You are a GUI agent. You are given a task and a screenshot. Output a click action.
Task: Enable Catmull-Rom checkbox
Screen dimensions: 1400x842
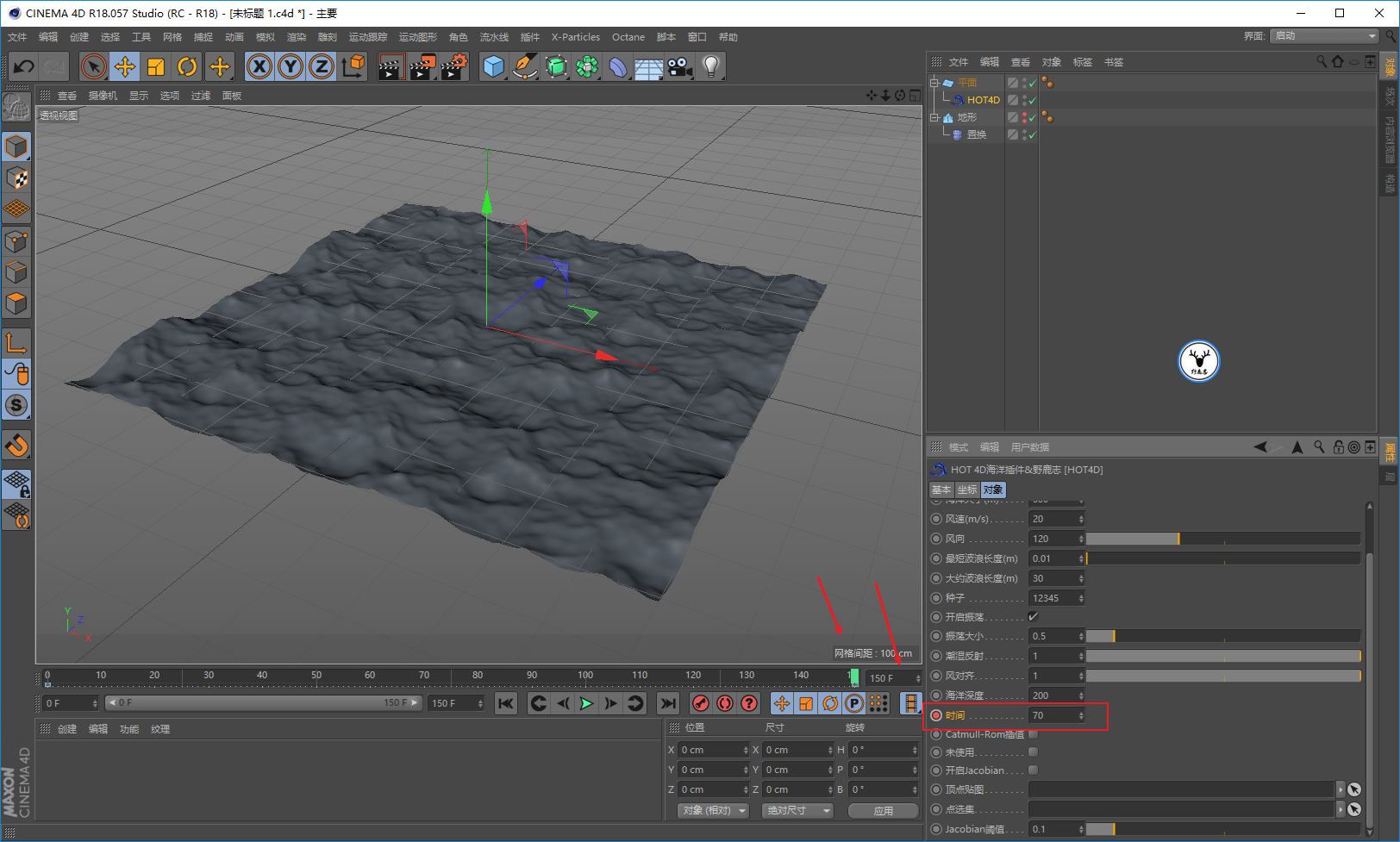(x=1033, y=734)
